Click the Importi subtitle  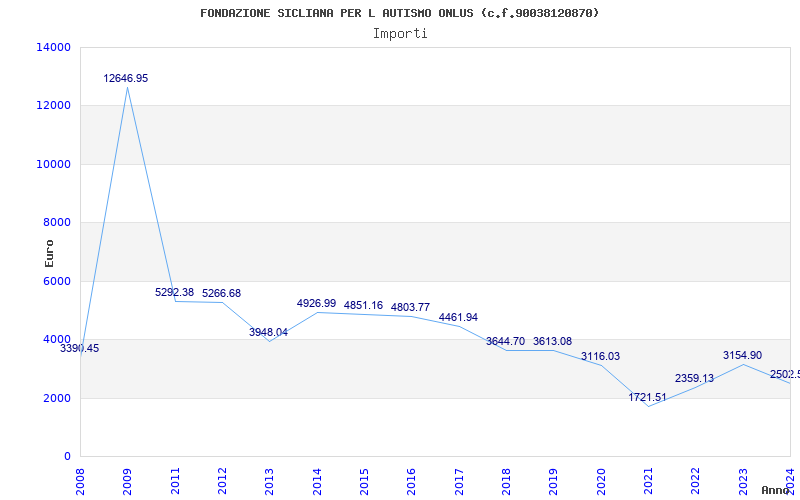[x=400, y=34]
